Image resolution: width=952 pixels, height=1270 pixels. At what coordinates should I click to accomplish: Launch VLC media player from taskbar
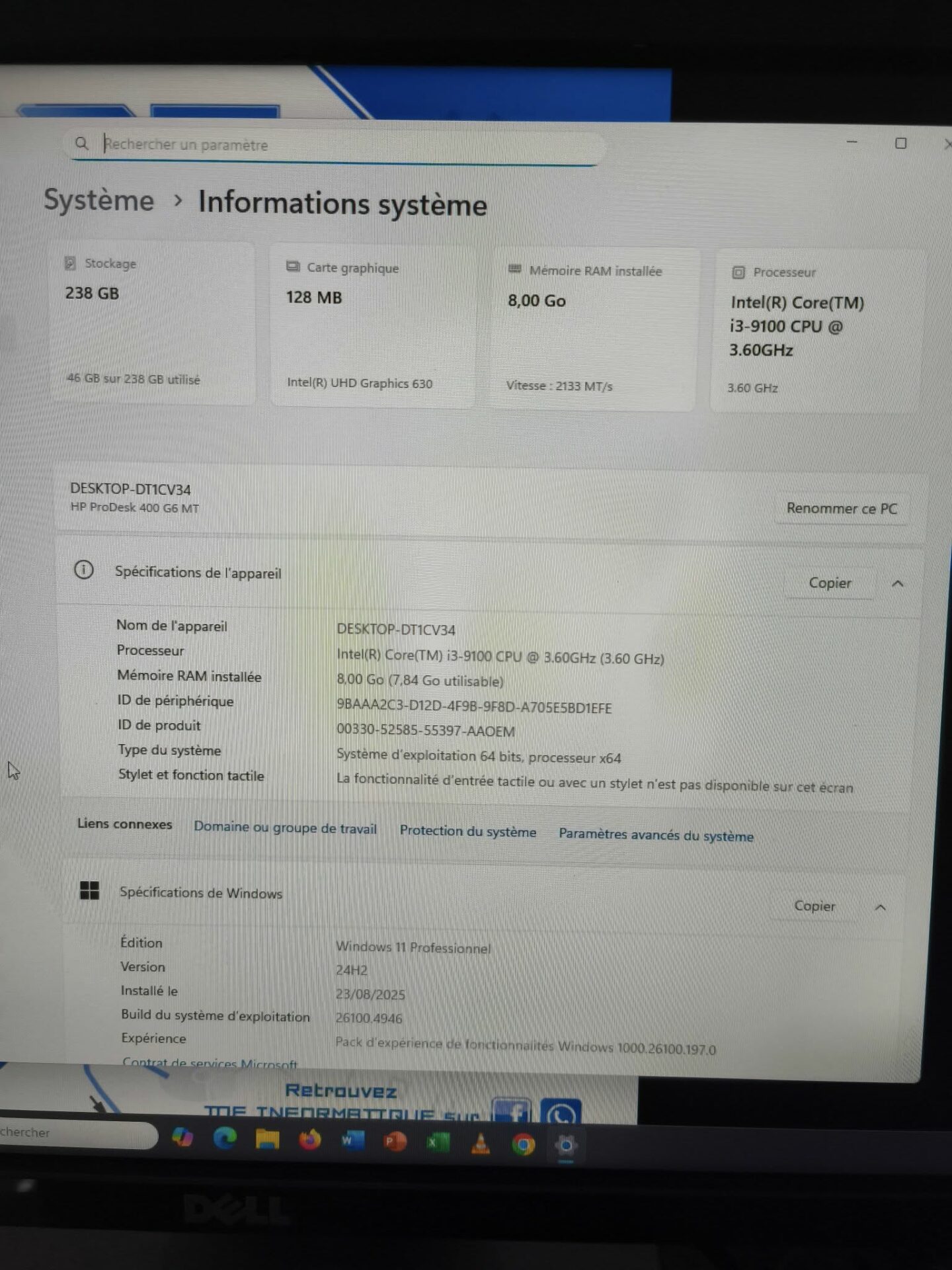pos(481,1144)
